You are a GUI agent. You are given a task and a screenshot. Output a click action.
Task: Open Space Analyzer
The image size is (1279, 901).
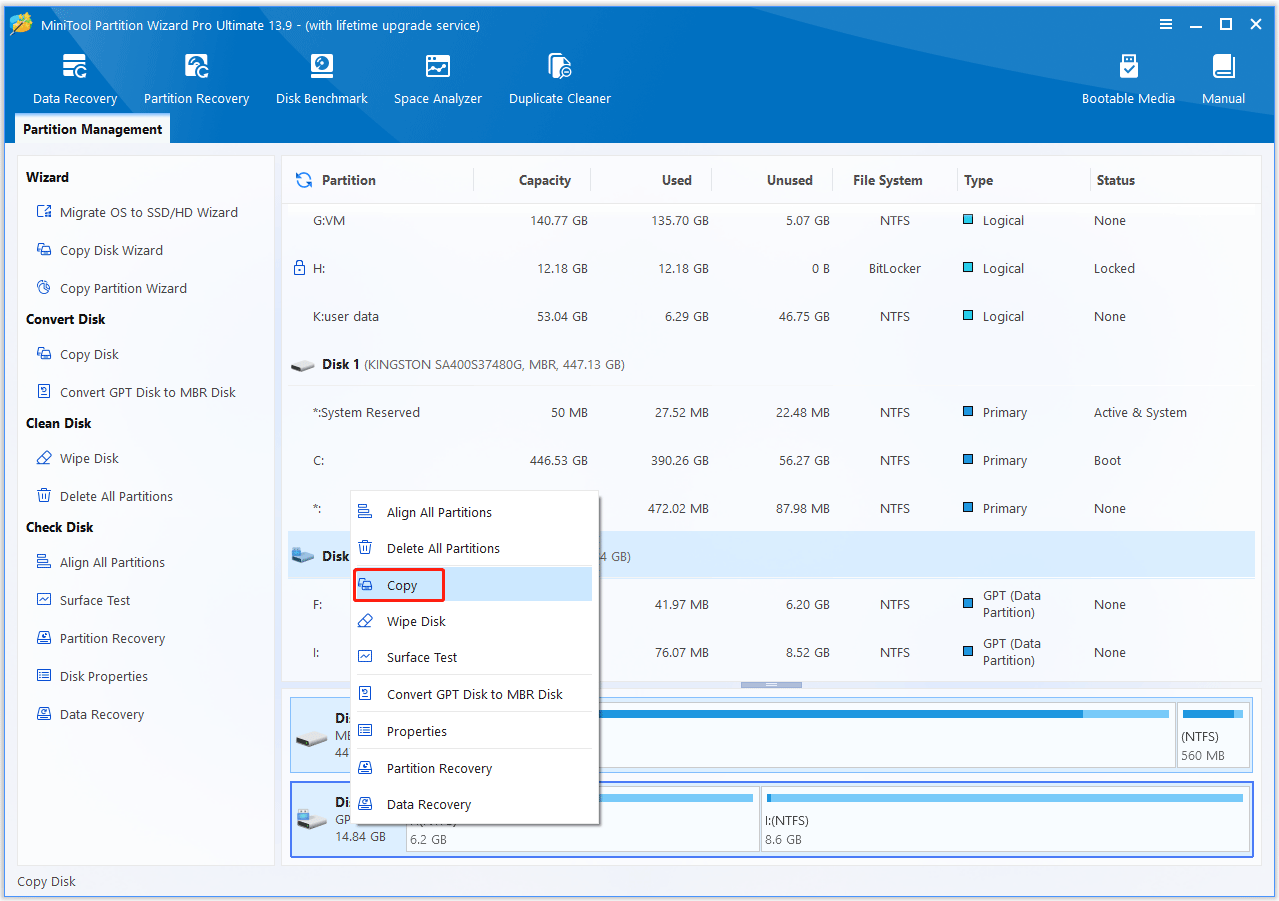[x=438, y=79]
